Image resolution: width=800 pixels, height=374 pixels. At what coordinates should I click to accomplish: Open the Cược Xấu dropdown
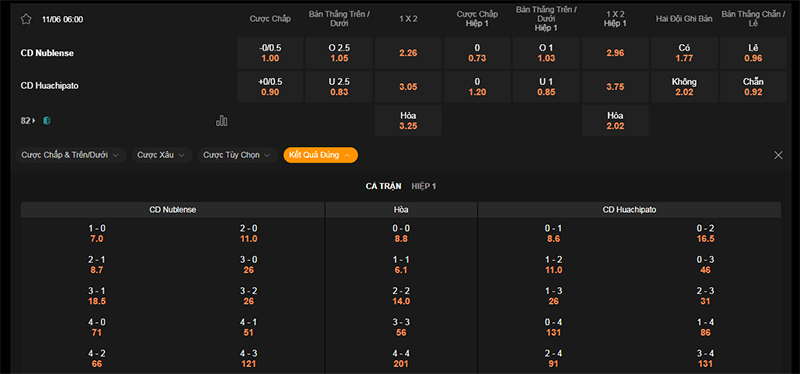coord(162,155)
